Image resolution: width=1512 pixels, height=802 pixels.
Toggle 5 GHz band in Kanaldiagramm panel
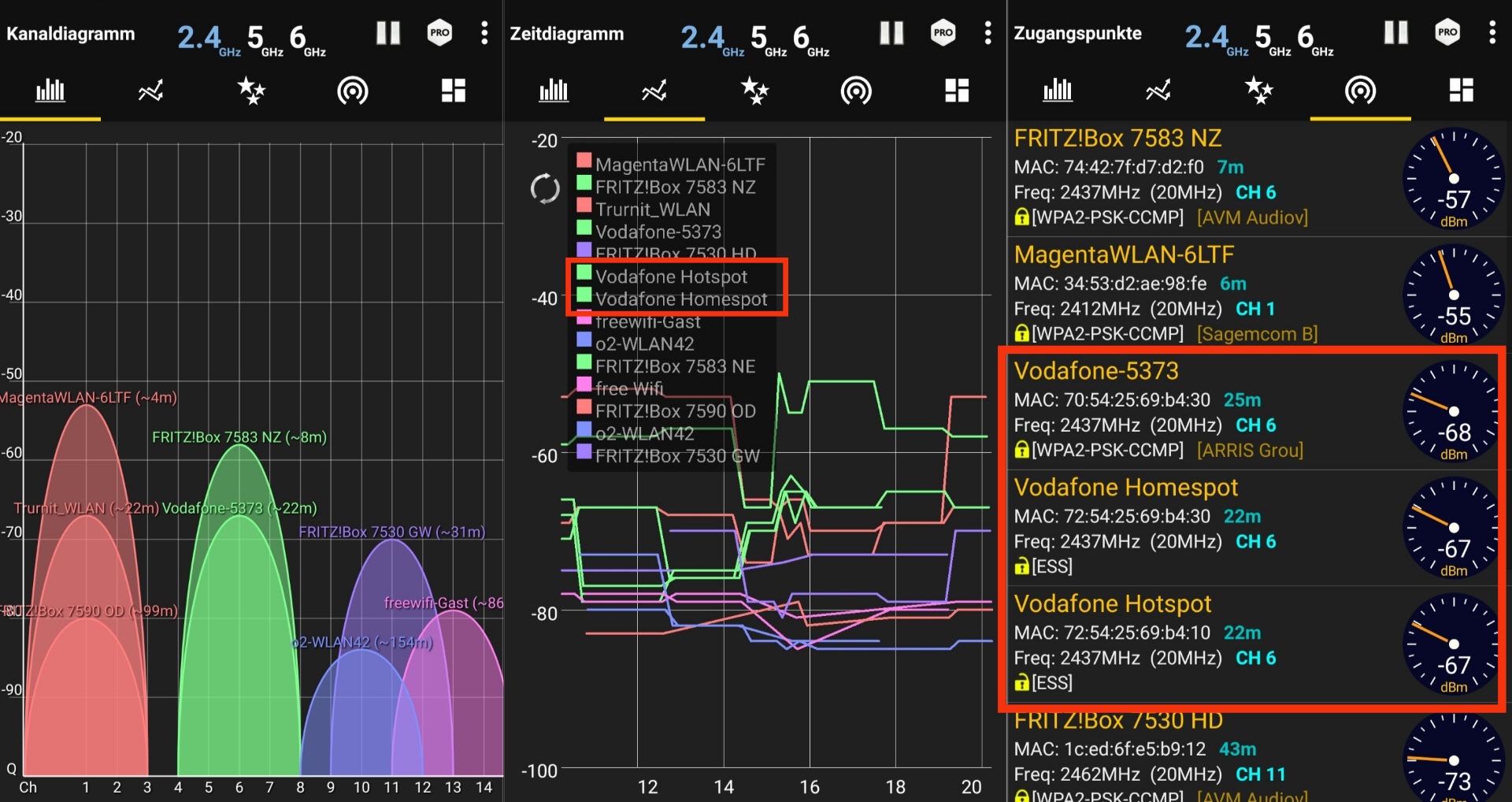pyautogui.click(x=265, y=39)
